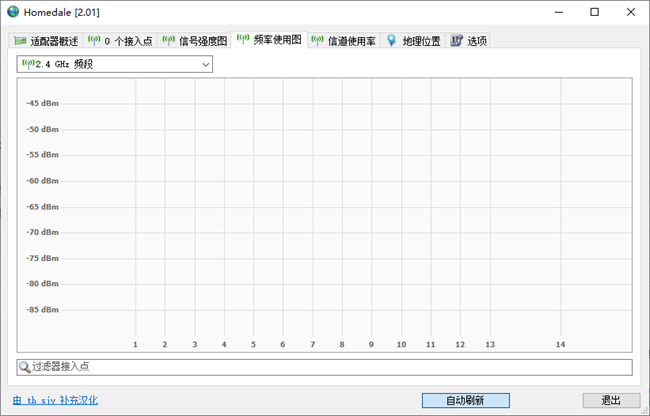This screenshot has width=650, height=416.
Task: Minimize the Homedale window
Action: 559,12
